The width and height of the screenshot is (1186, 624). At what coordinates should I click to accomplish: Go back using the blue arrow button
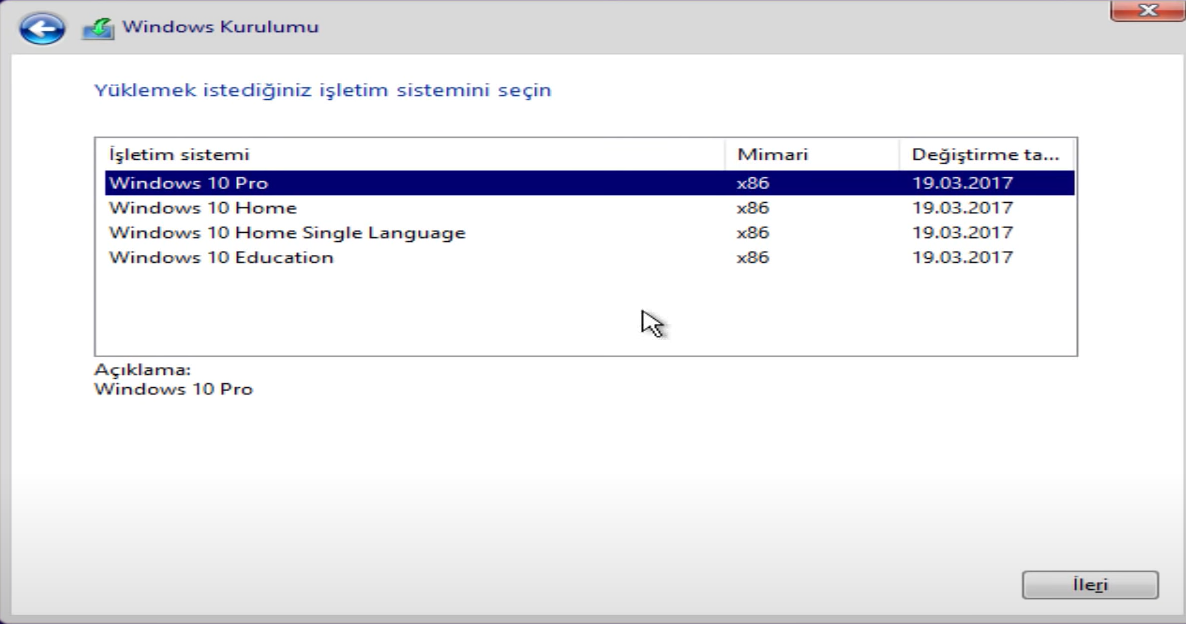click(x=42, y=29)
